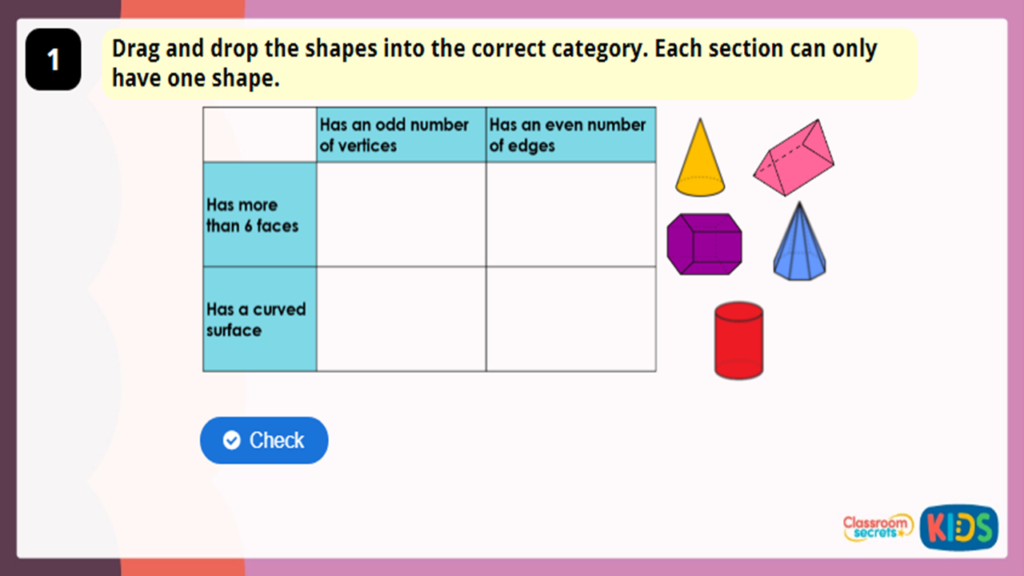Select the pink triangular prism
Screen dimensions: 1024x576
point(793,158)
